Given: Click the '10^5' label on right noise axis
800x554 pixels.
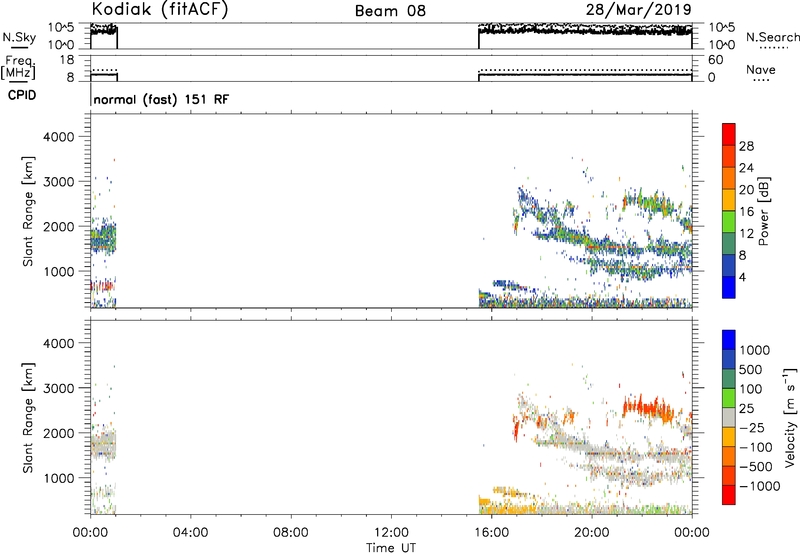Looking at the screenshot, I should pos(722,27).
